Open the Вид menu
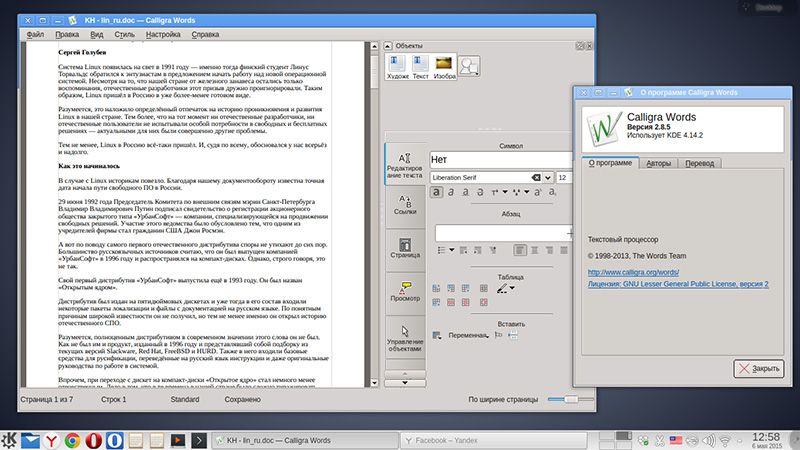800x450 pixels. click(97, 34)
